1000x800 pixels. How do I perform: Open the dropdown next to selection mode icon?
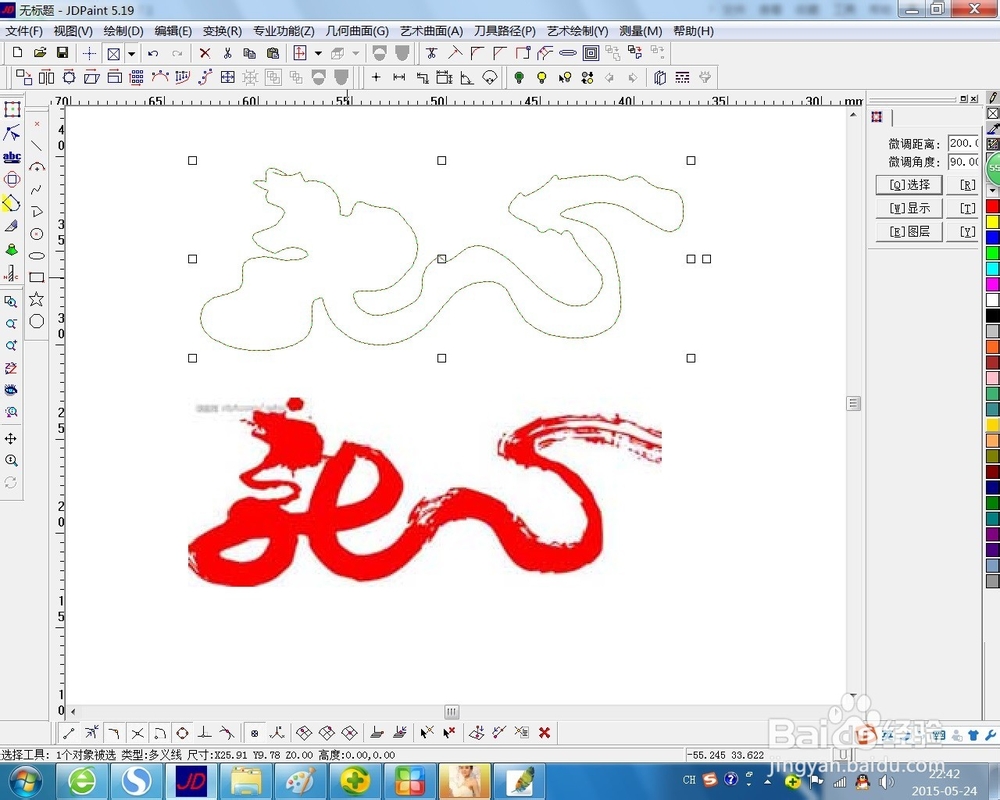[x=131, y=53]
